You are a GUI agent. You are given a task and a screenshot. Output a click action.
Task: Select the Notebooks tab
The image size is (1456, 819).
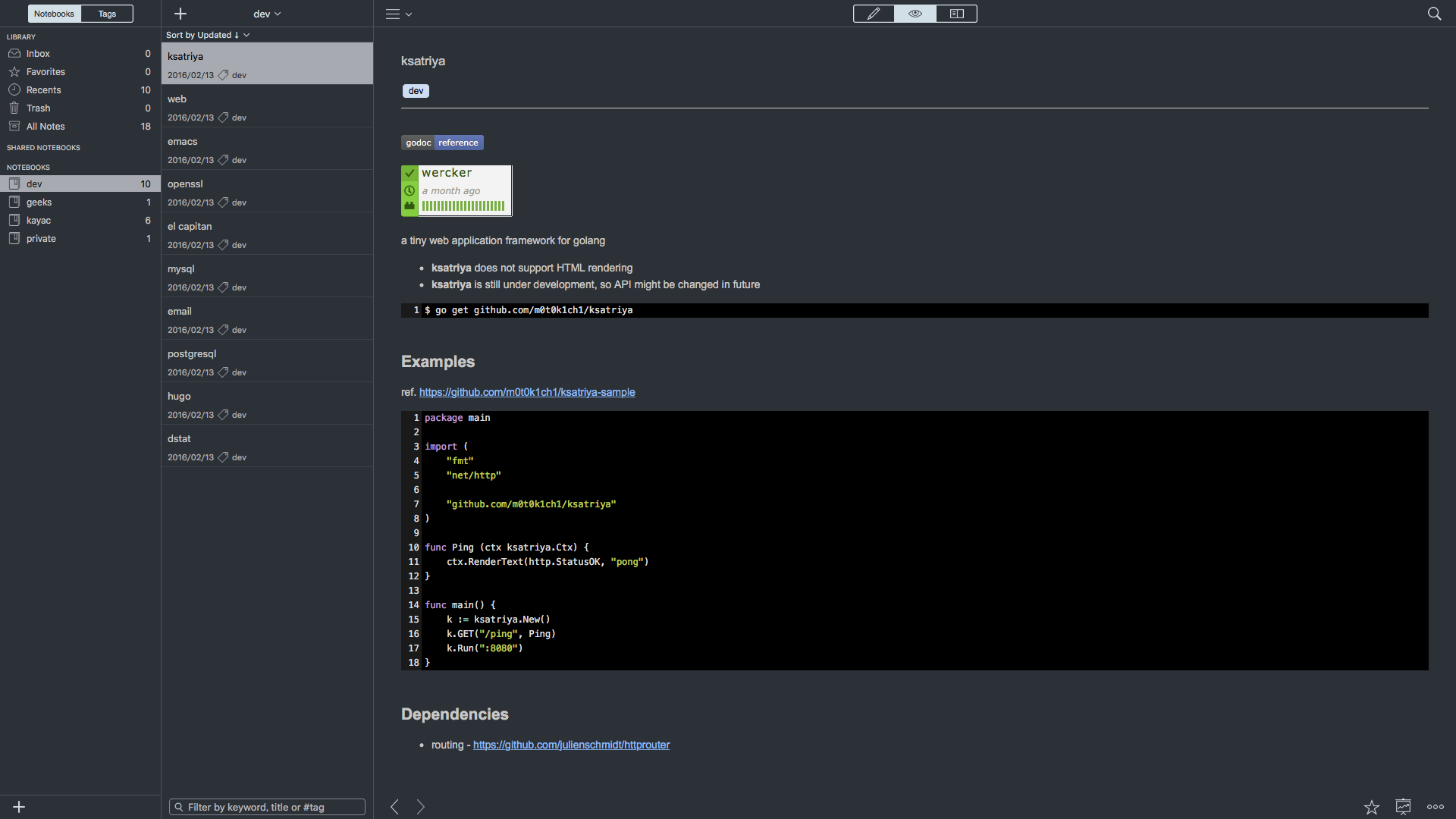point(54,14)
